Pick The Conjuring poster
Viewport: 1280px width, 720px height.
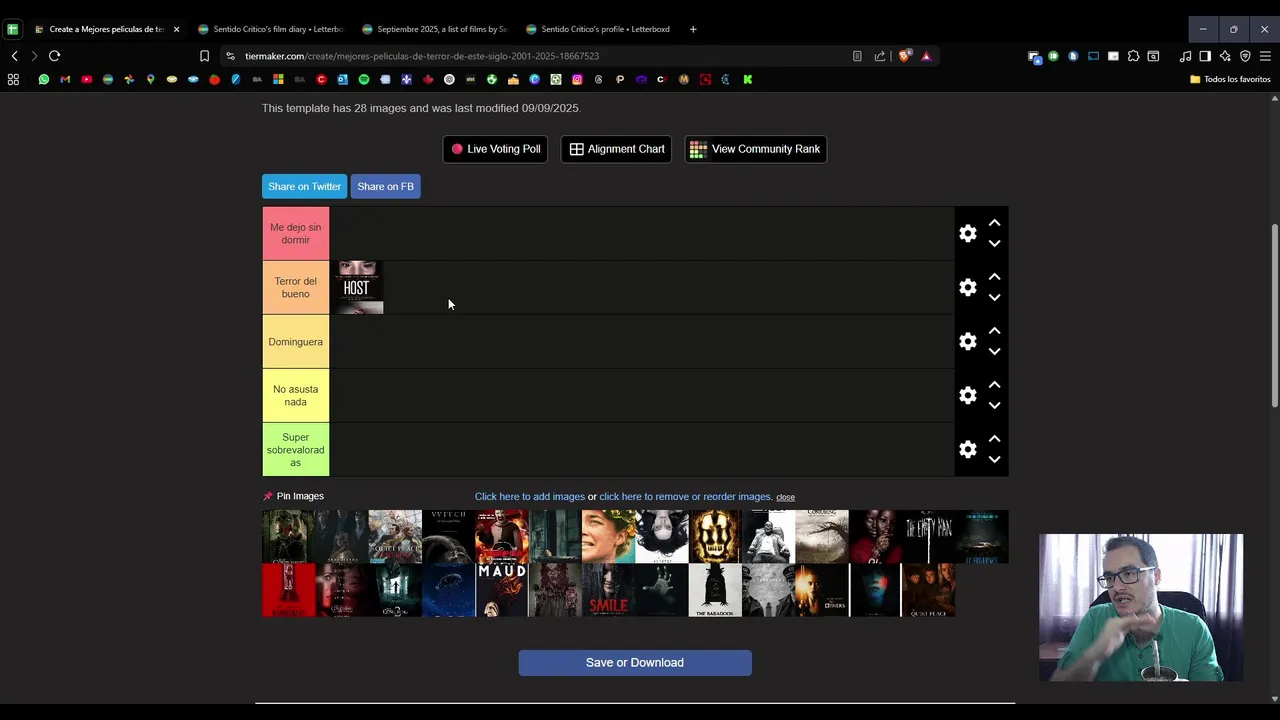[x=822, y=537]
